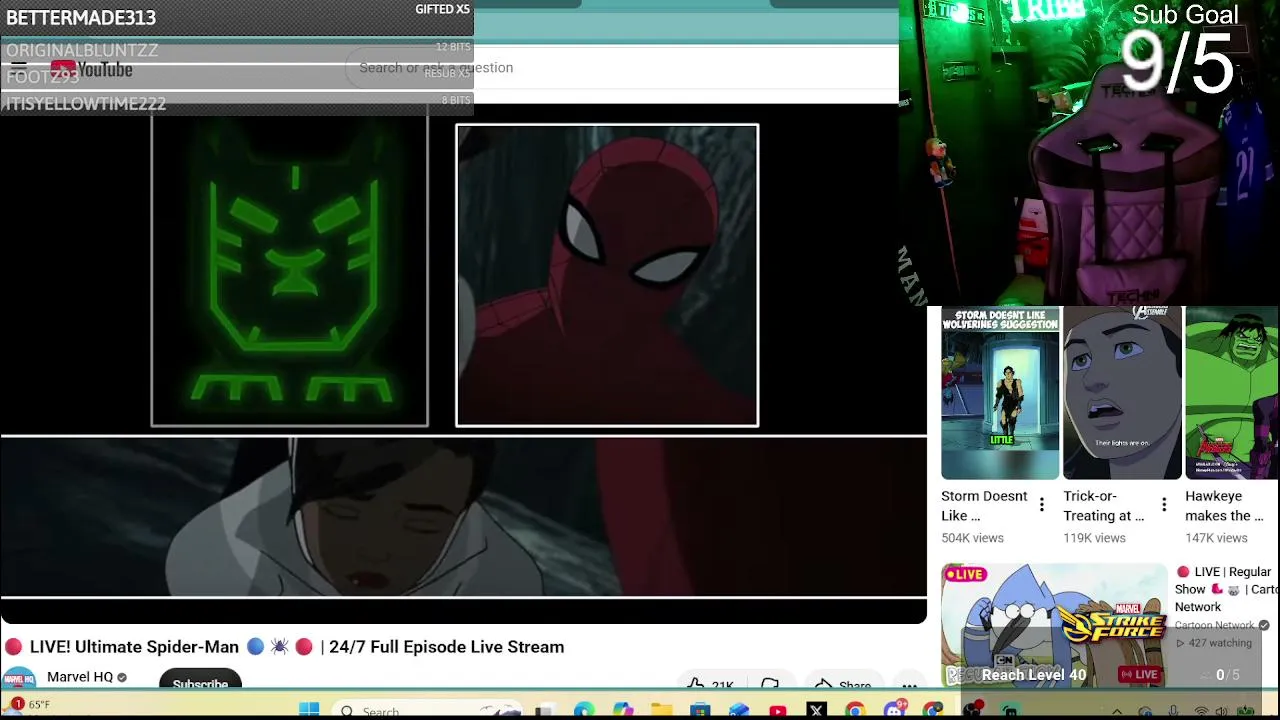Open the Windows Start menu
Image resolution: width=1280 pixels, height=720 pixels.
point(309,710)
